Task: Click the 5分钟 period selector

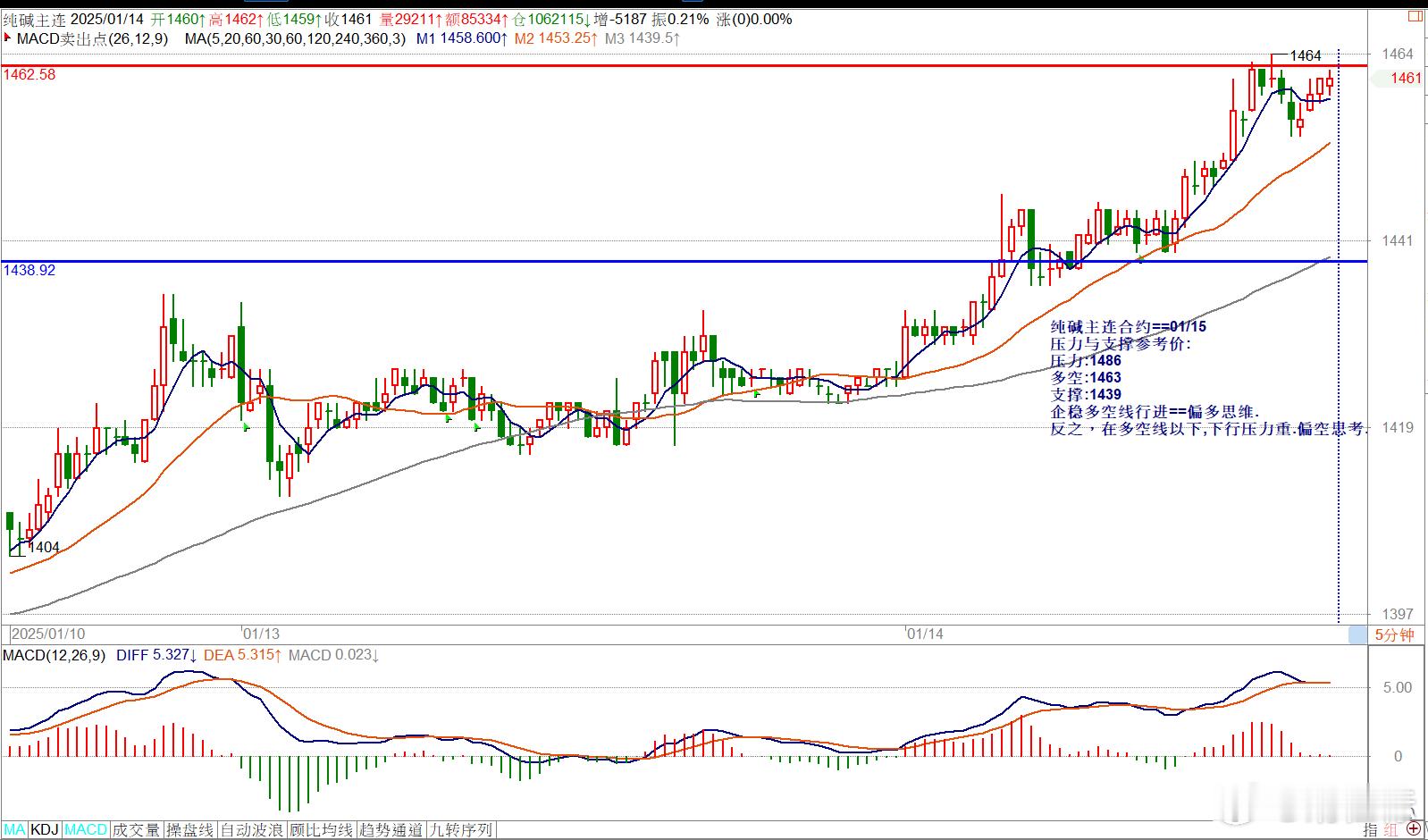Action: click(x=1394, y=634)
